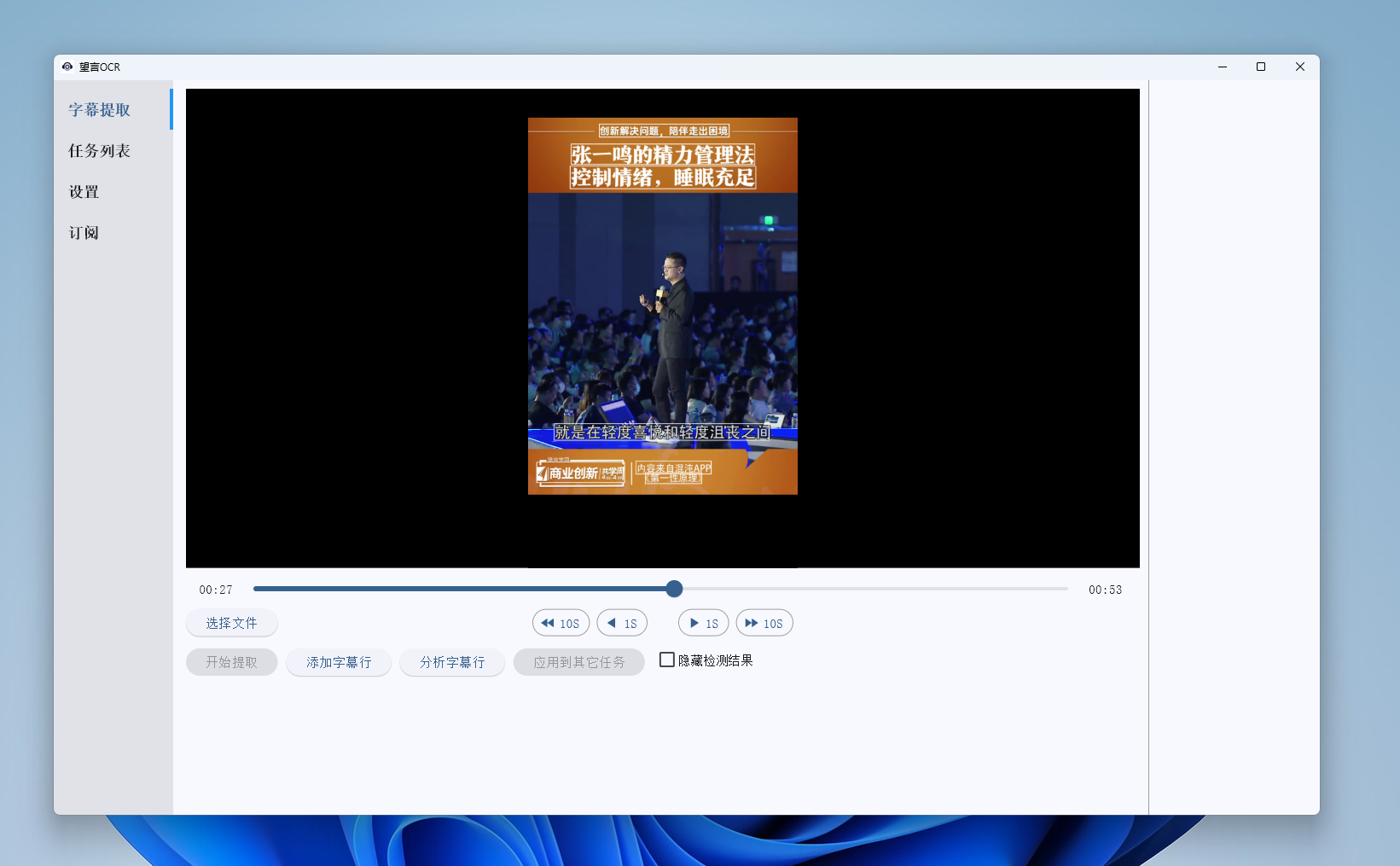Add a subtitle row with 添加字幕行
This screenshot has width=1400, height=866.
[x=339, y=662]
